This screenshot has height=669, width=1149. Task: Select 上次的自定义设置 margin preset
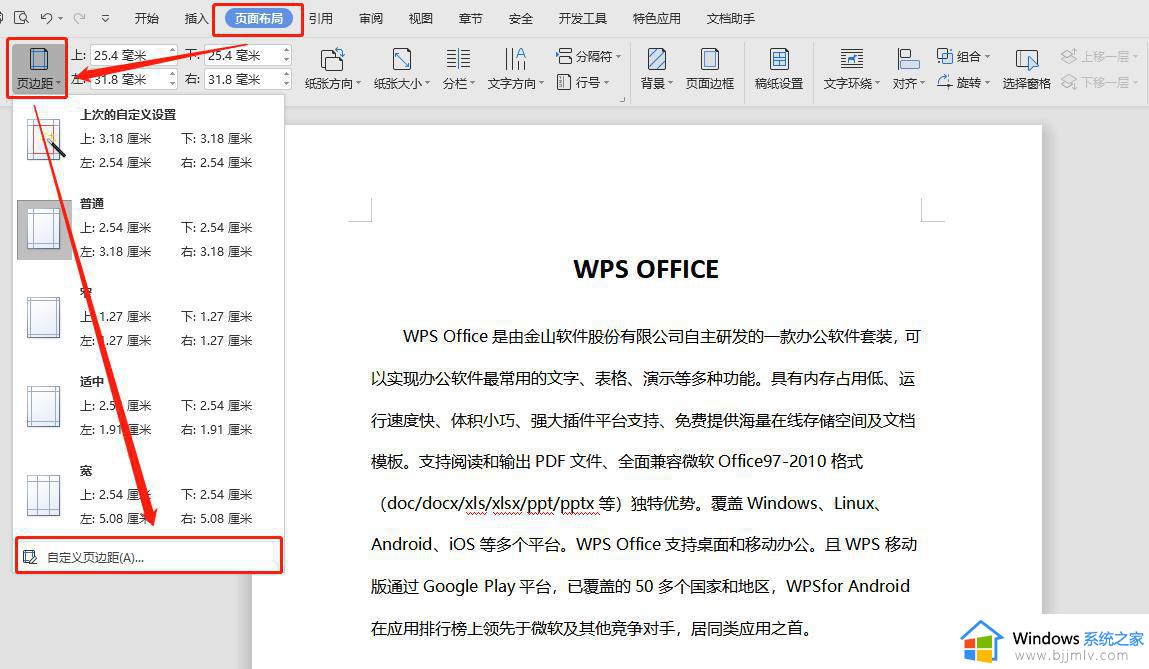click(149, 139)
